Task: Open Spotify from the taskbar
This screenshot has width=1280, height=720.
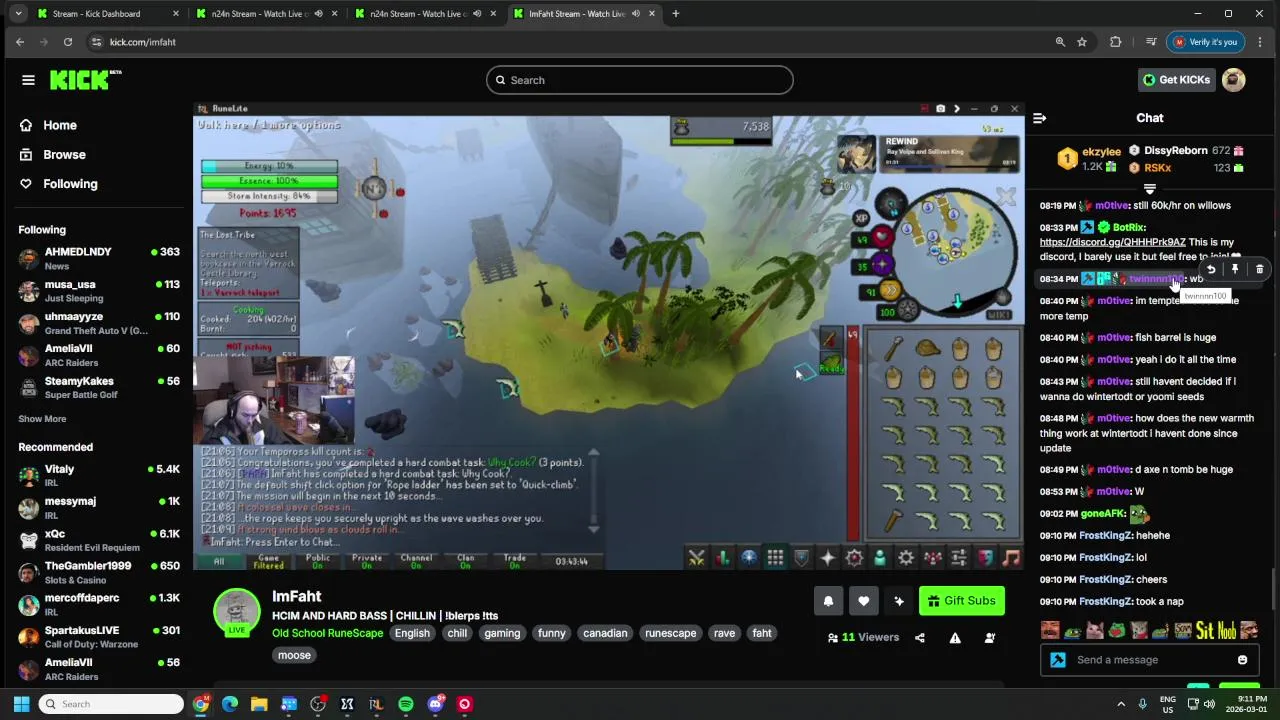Action: 406,704
